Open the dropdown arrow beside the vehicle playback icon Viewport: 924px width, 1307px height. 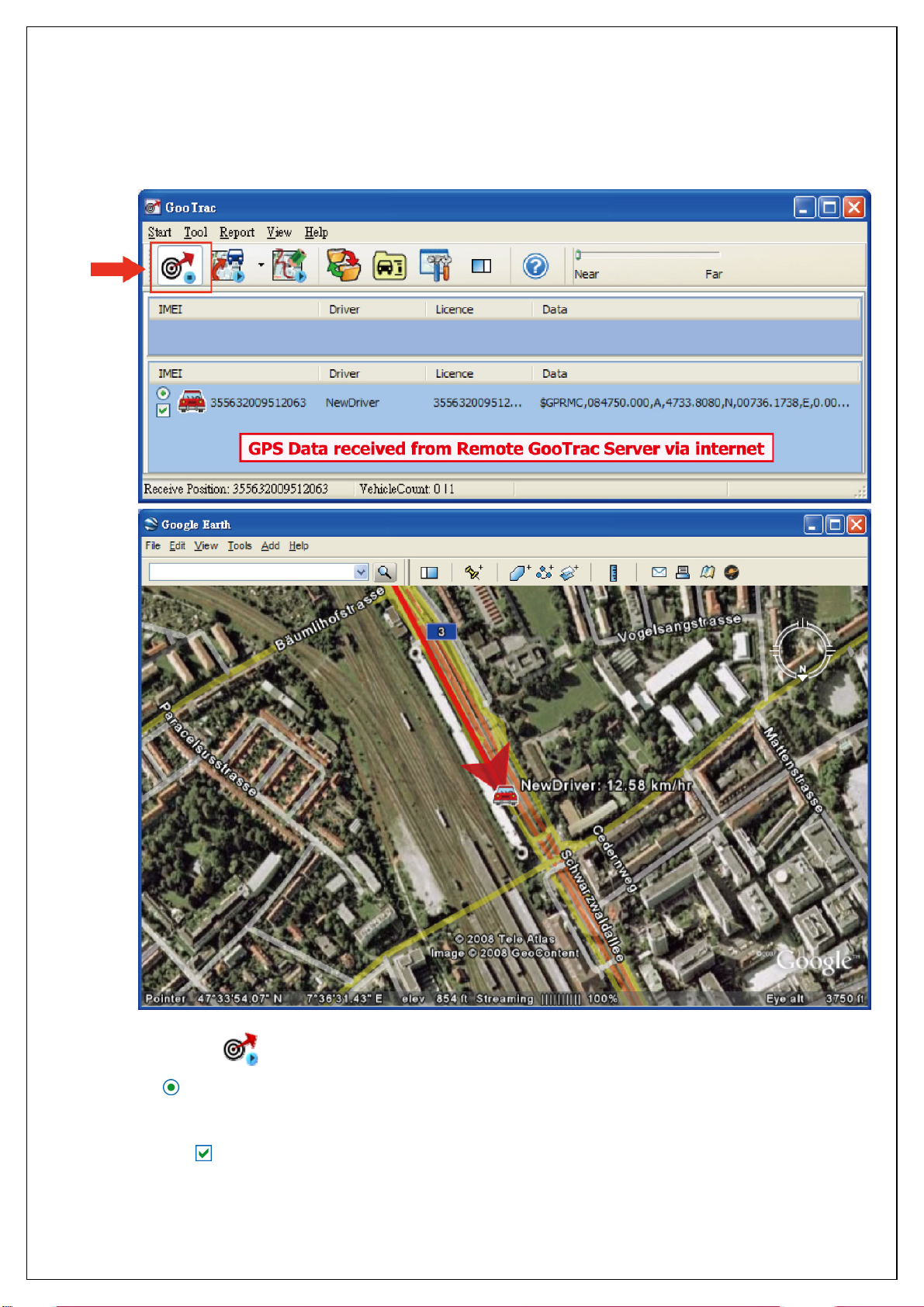click(261, 265)
